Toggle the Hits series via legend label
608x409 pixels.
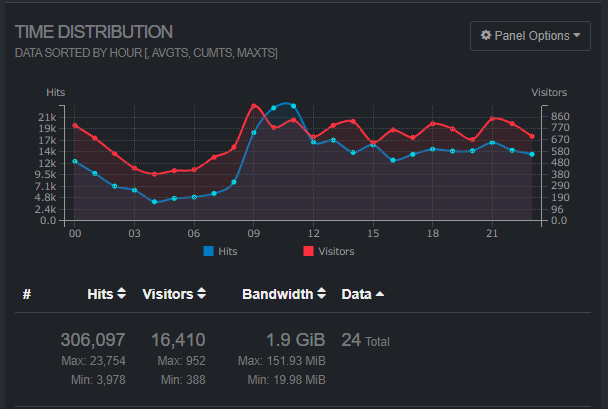click(x=227, y=251)
